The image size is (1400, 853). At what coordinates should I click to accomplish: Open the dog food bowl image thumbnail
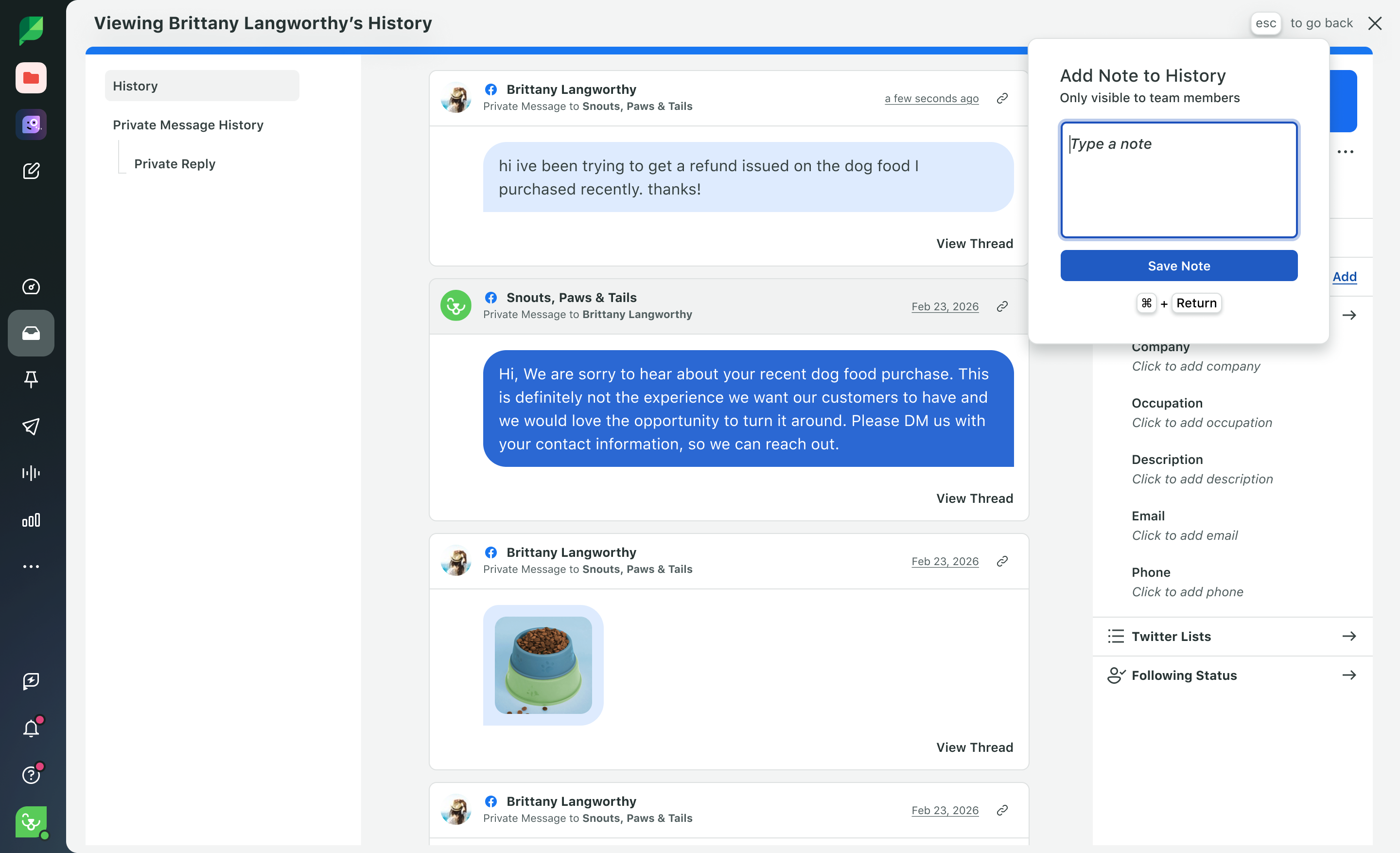[x=542, y=665]
